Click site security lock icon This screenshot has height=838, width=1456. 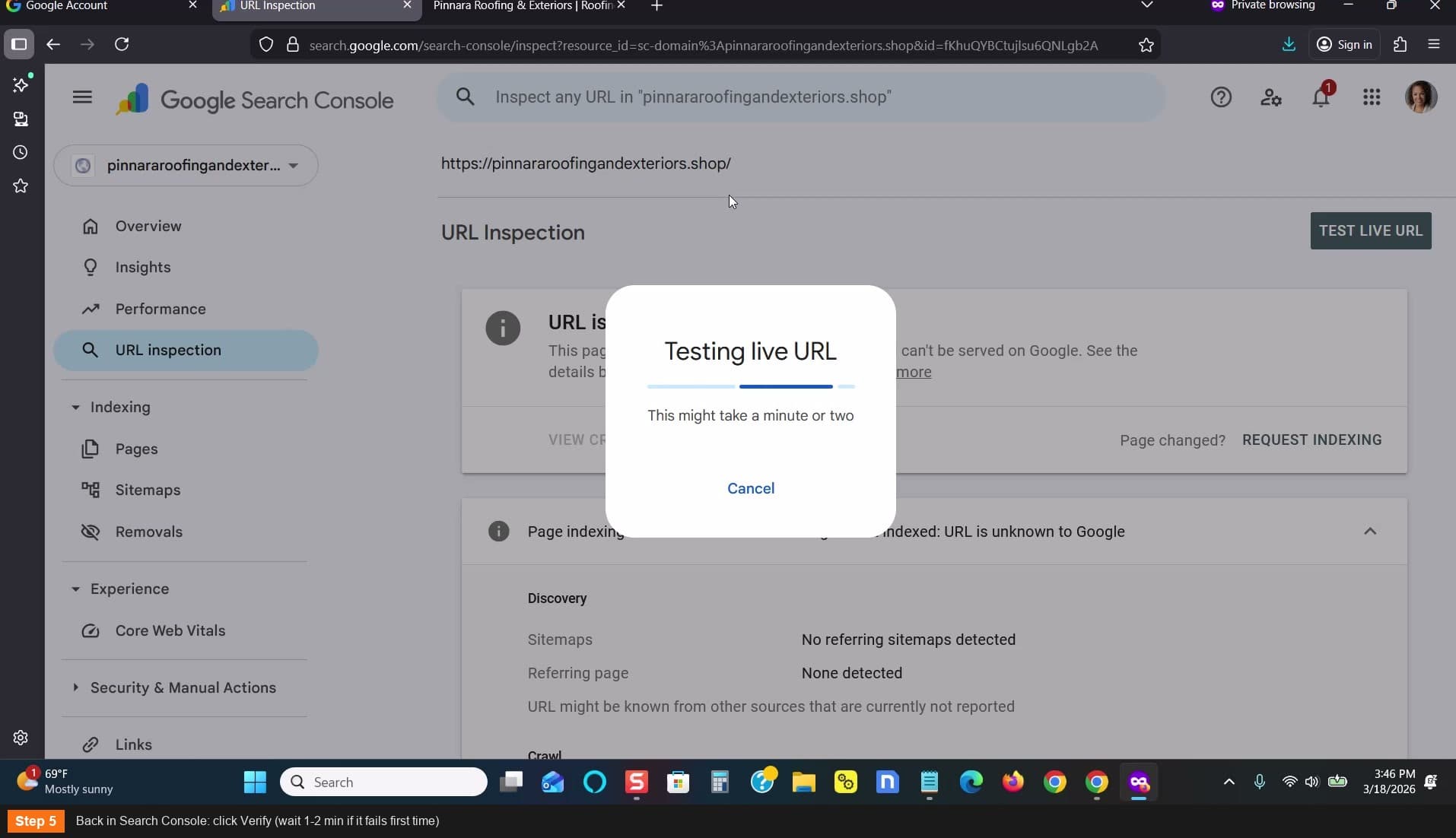click(x=293, y=45)
